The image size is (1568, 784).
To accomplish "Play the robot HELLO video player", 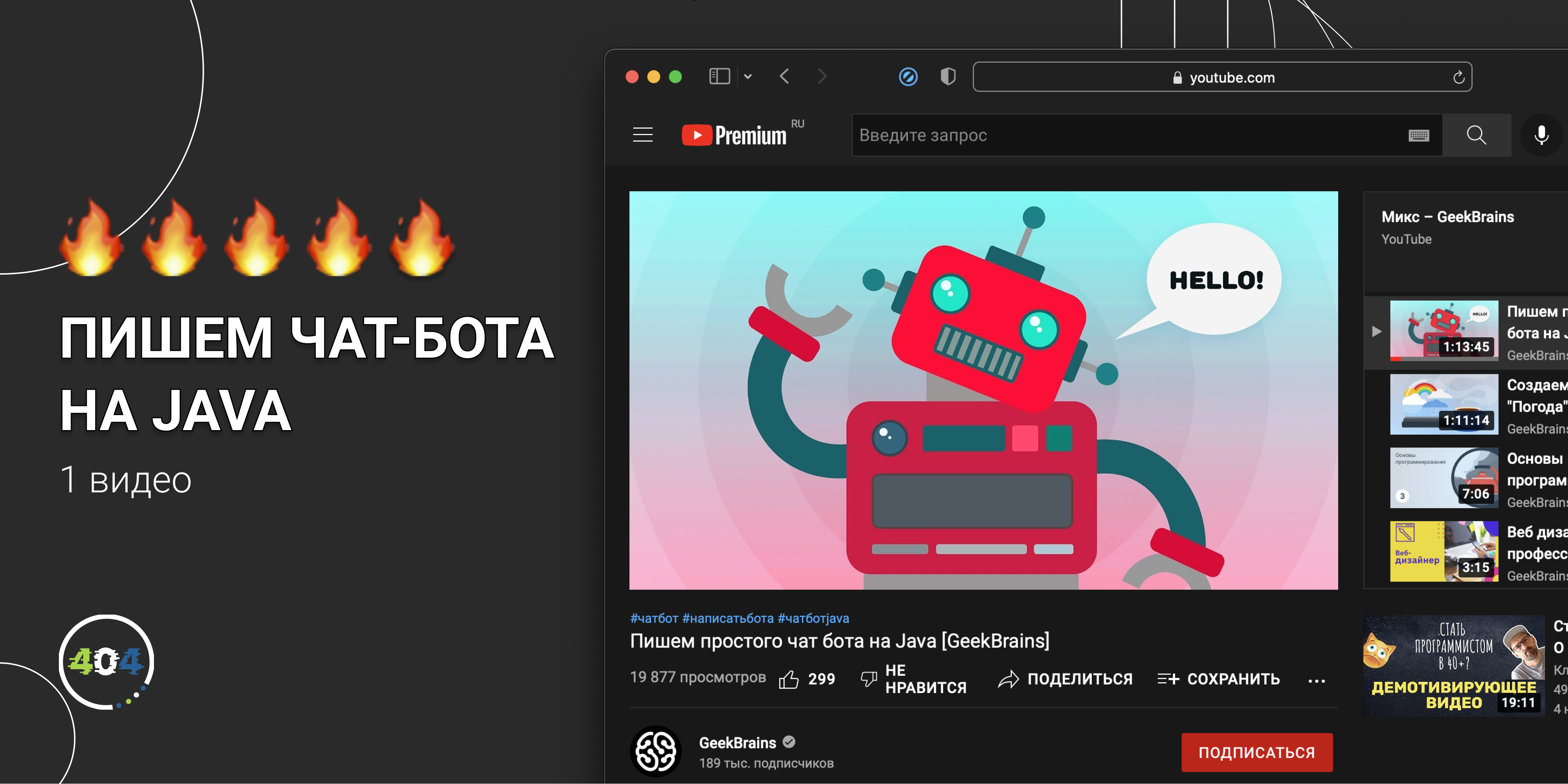I will (x=983, y=390).
